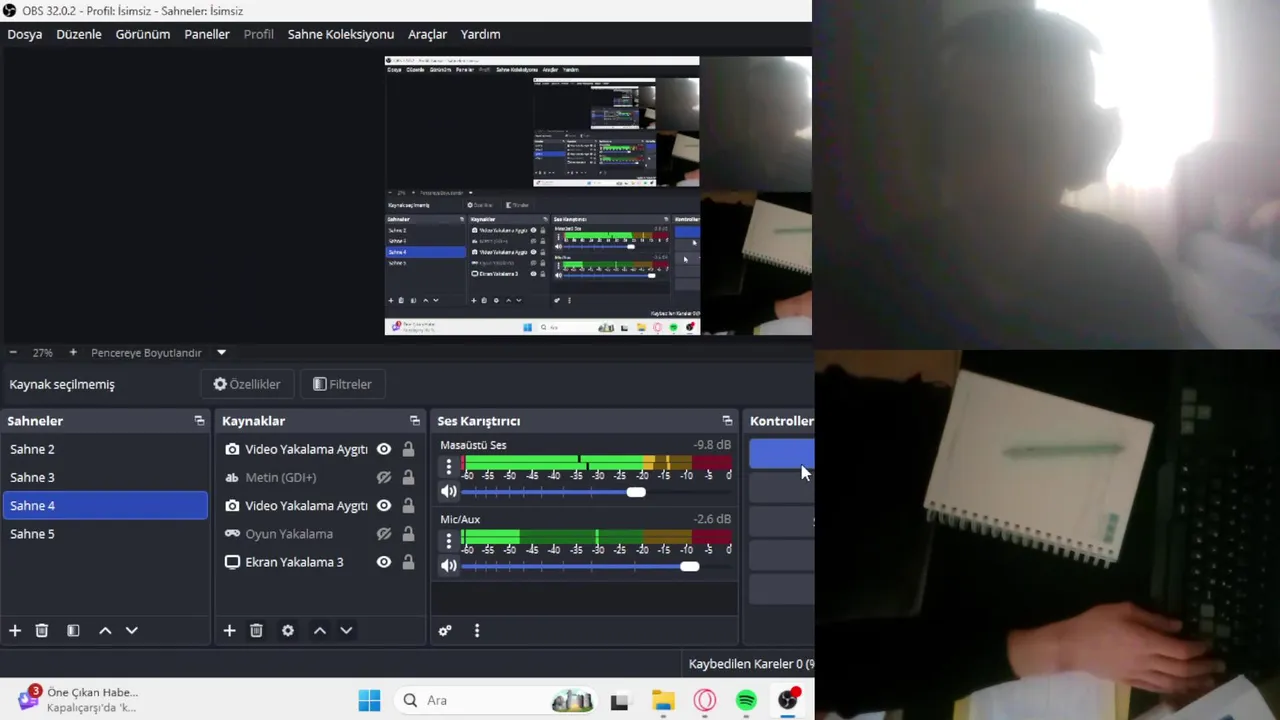Open File Explorer from taskbar

(663, 701)
